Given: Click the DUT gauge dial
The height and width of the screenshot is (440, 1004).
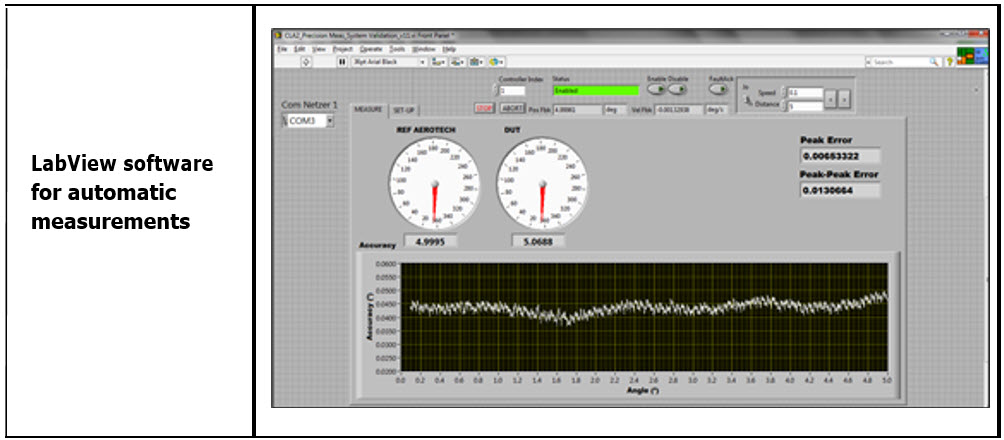Looking at the screenshot, I should [542, 183].
